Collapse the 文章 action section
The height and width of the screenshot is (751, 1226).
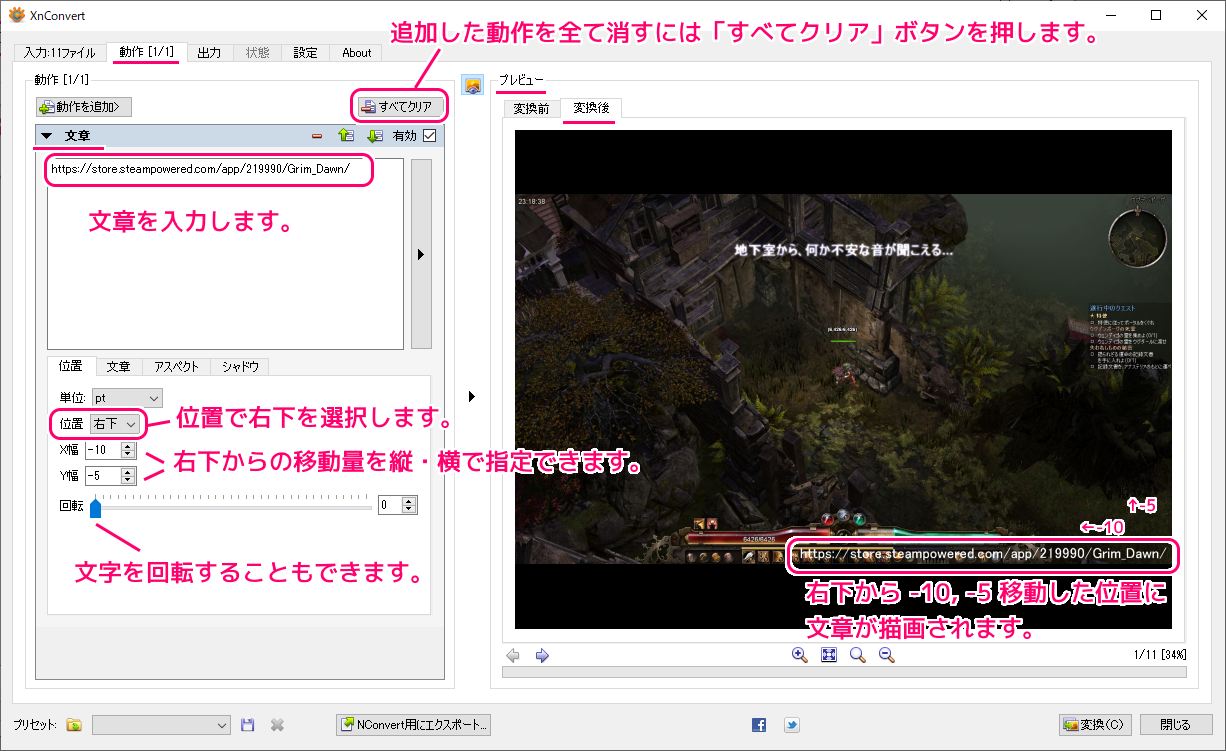click(46, 136)
